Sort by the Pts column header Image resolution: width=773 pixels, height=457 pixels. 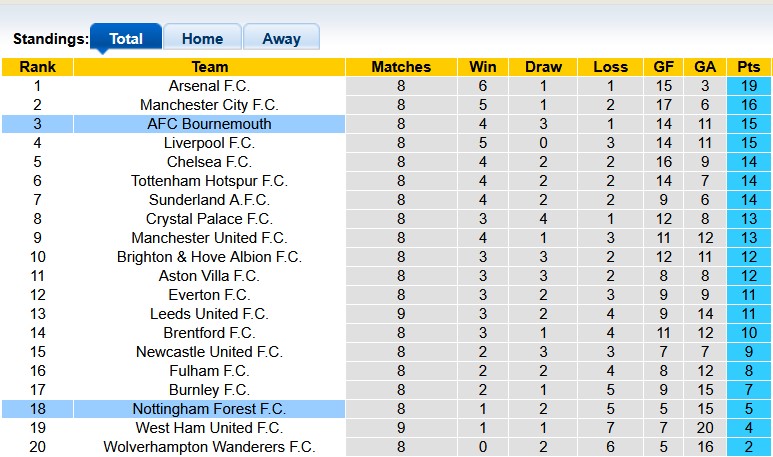click(749, 67)
